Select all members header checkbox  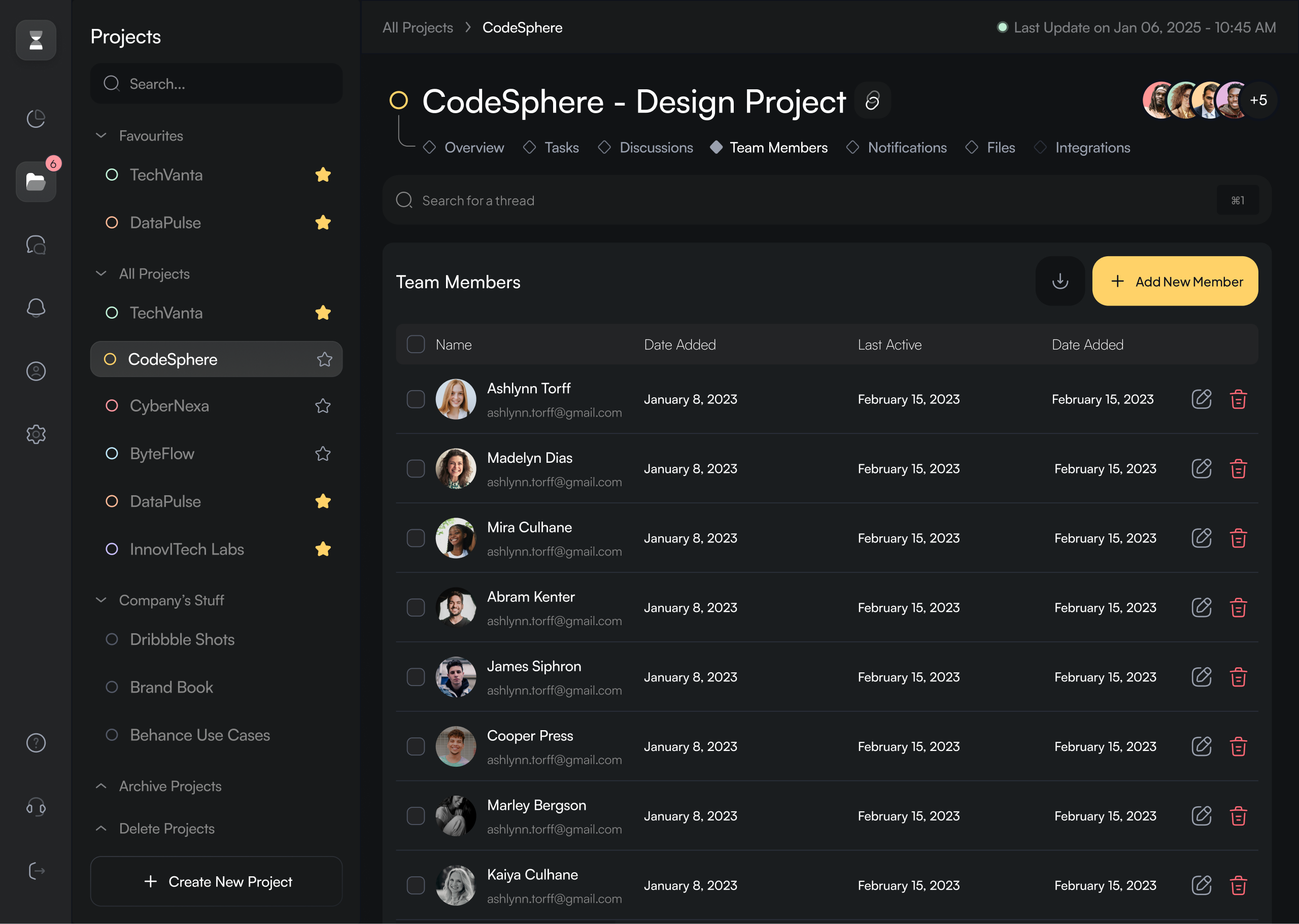[x=416, y=344]
